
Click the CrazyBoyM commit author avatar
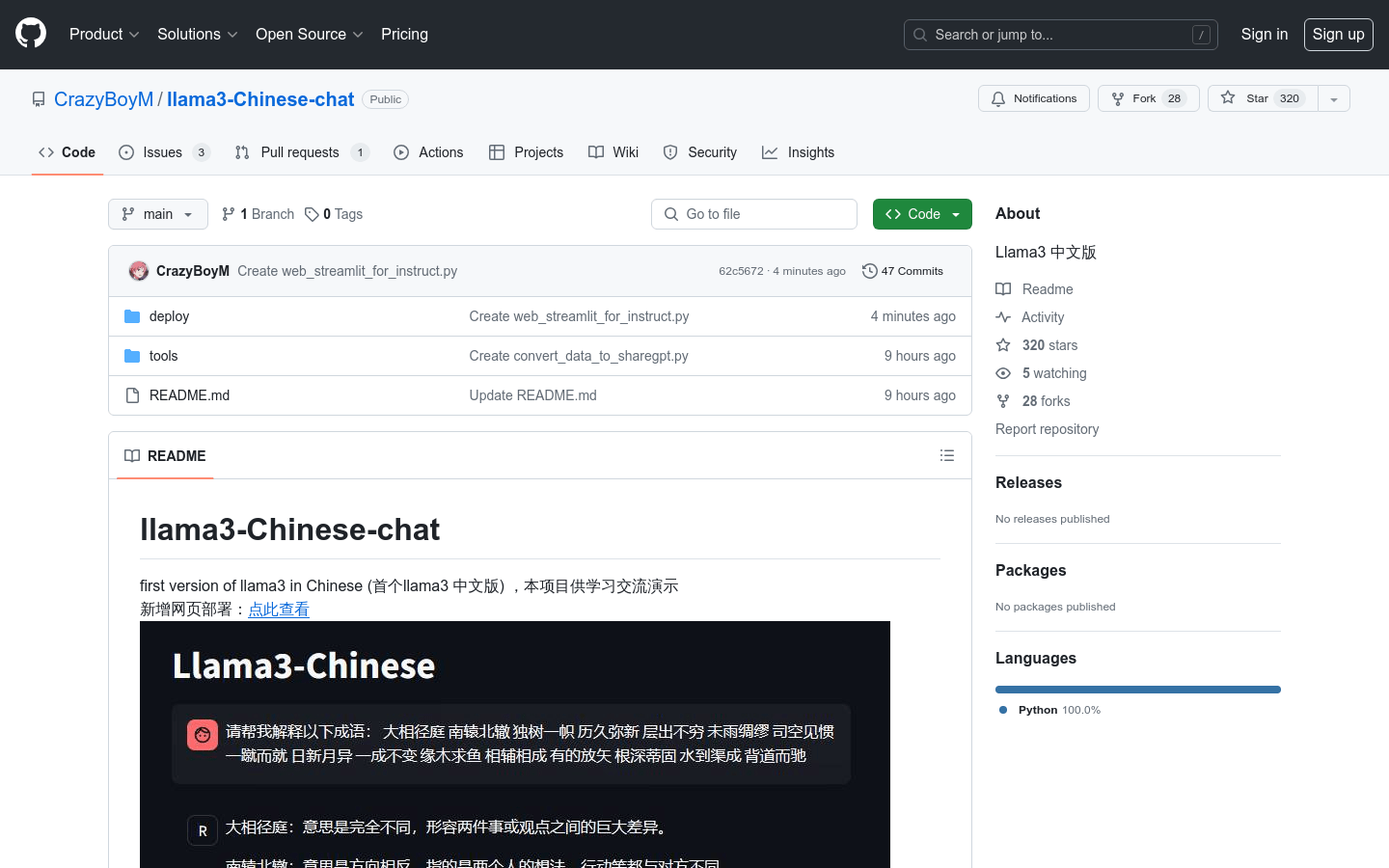[139, 271]
